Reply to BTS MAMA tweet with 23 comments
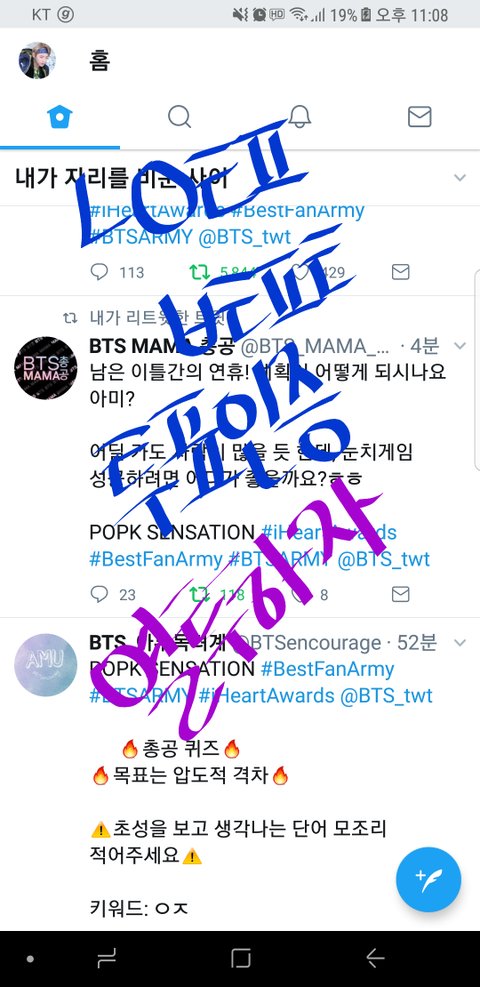 point(99,594)
